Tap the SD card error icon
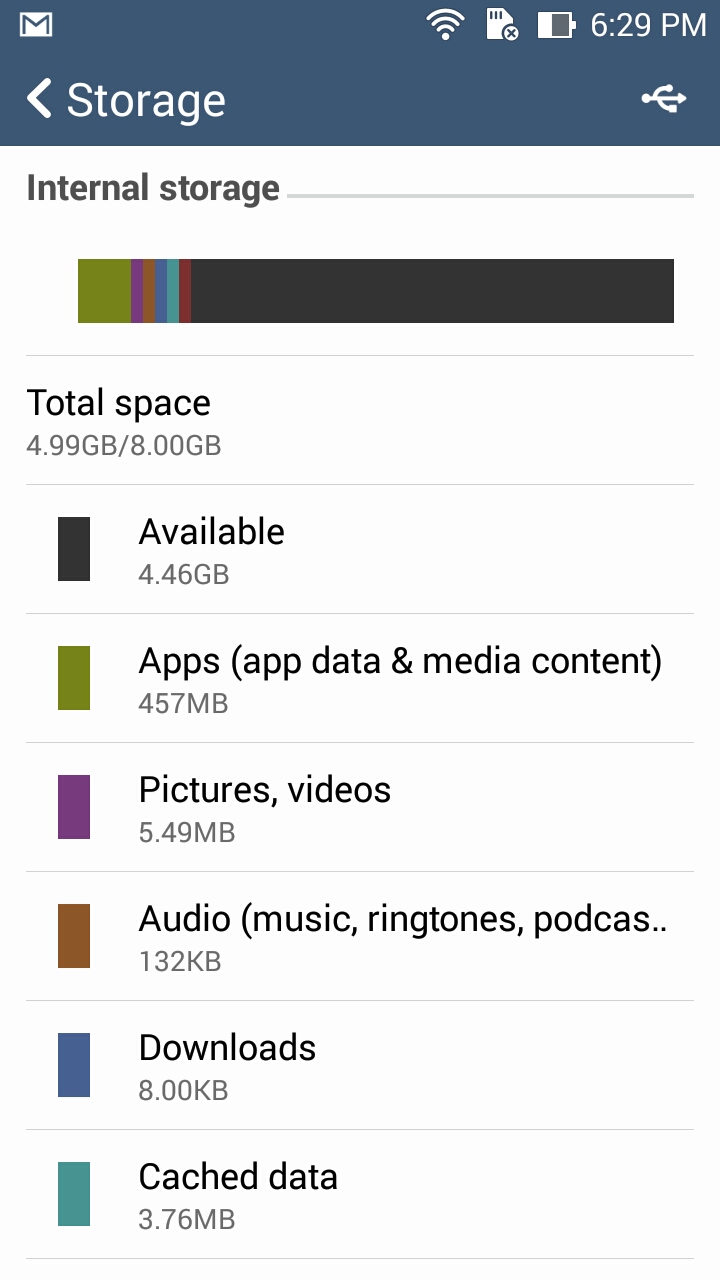The height and width of the screenshot is (1280, 720). point(502,24)
